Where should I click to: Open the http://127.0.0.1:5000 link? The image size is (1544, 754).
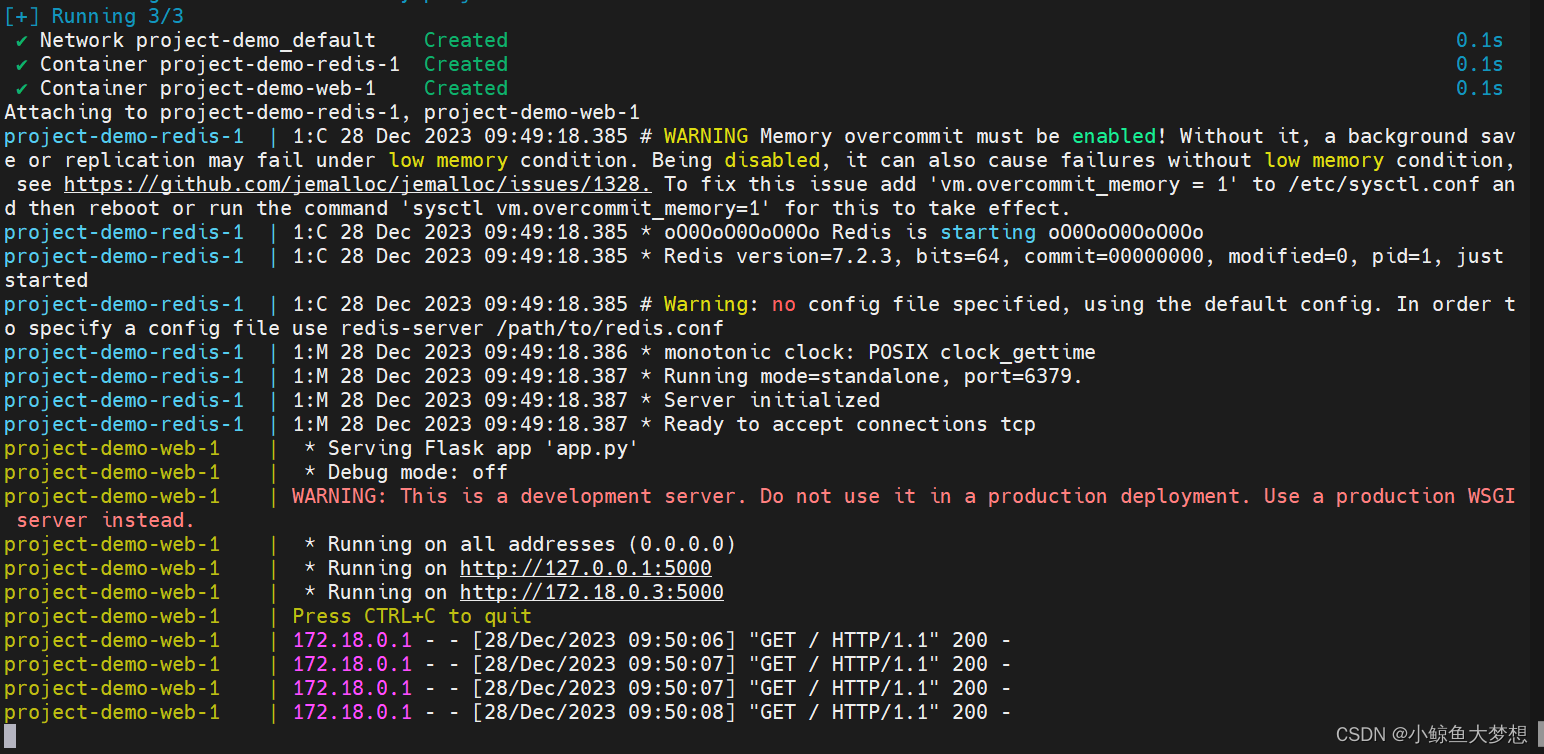(x=586, y=568)
